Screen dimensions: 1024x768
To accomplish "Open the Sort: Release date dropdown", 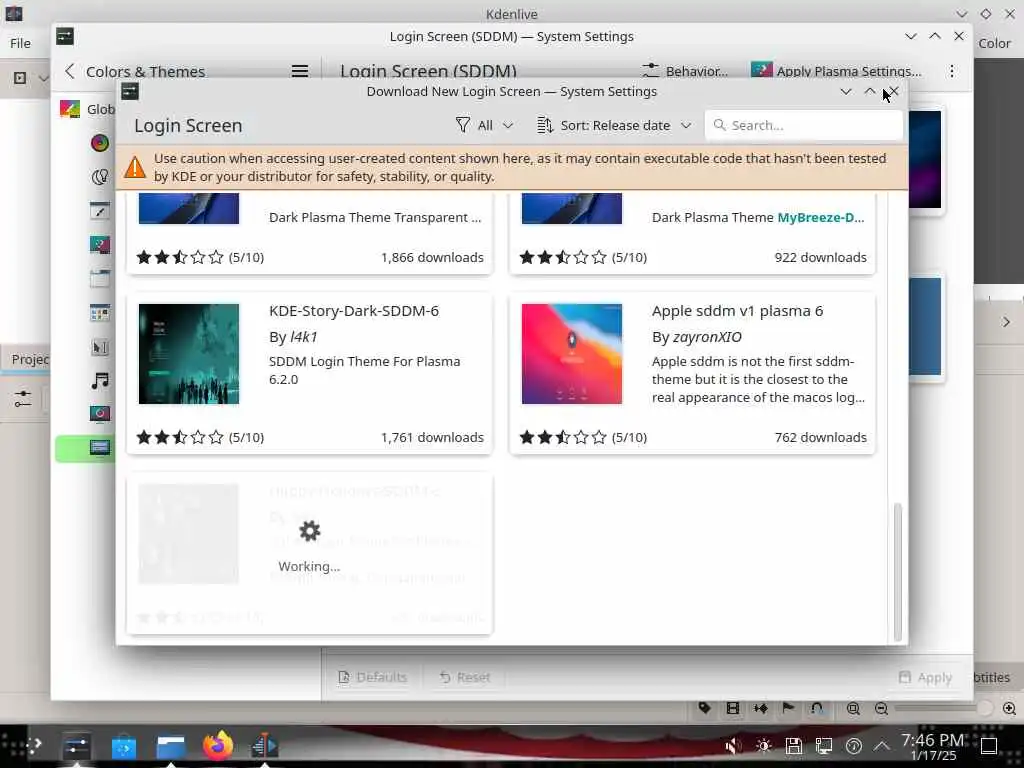I will pos(614,125).
